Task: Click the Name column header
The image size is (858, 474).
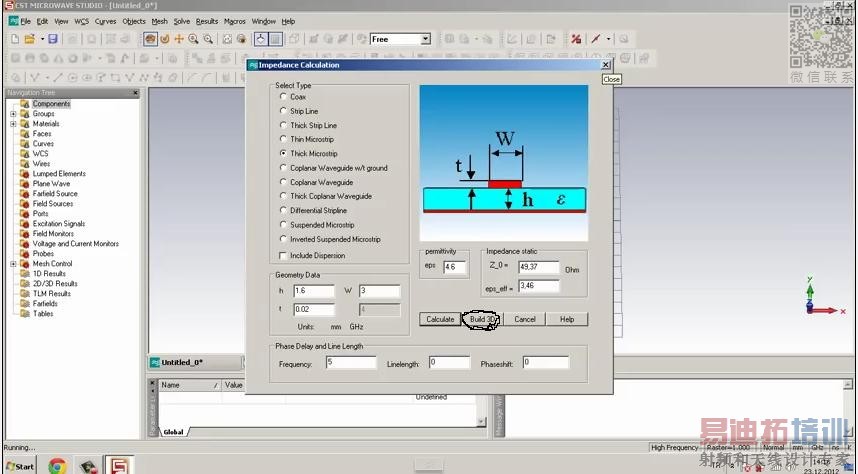Action: point(189,385)
